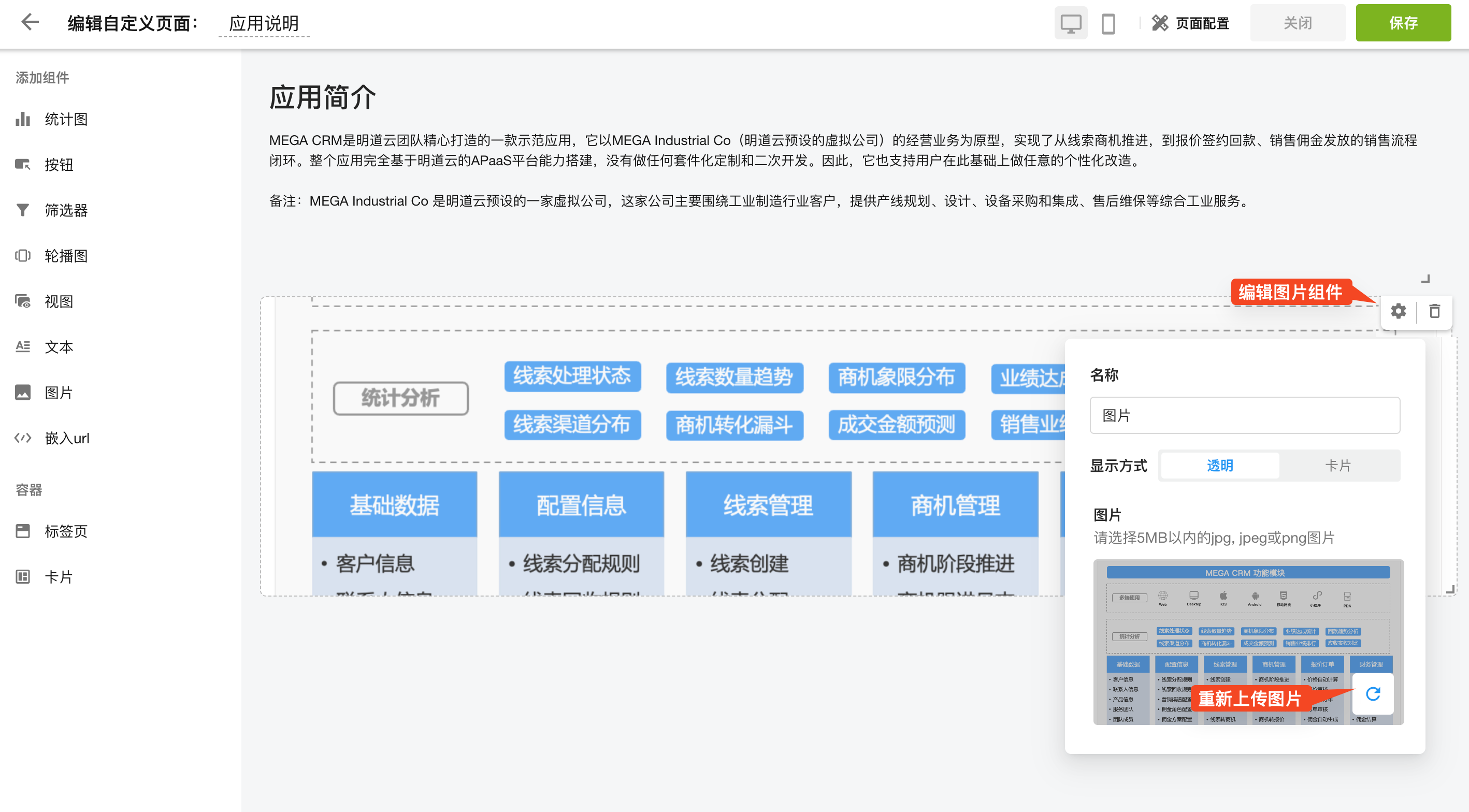Click the 嵌入url code icon
The image size is (1469, 812).
pos(23,439)
